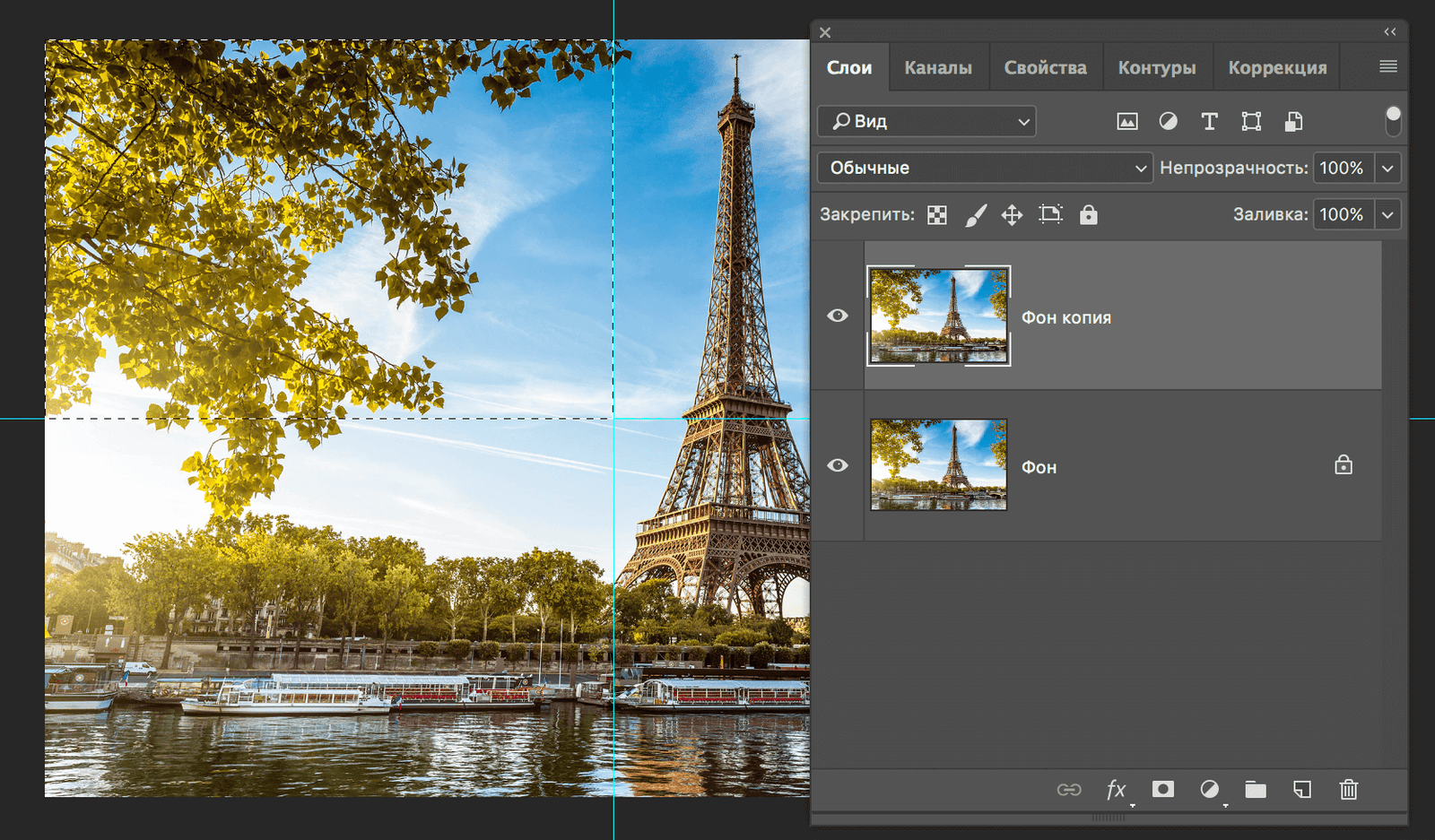Open the Обычные blend mode dropdown
The height and width of the screenshot is (840, 1435).
984,168
